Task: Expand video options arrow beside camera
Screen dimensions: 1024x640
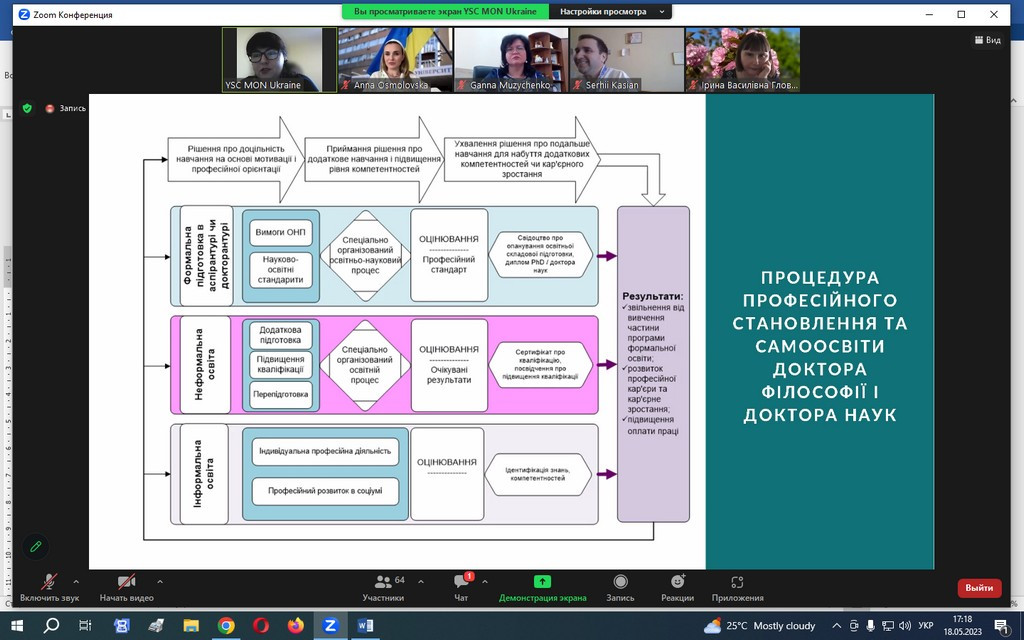Action: (x=160, y=581)
